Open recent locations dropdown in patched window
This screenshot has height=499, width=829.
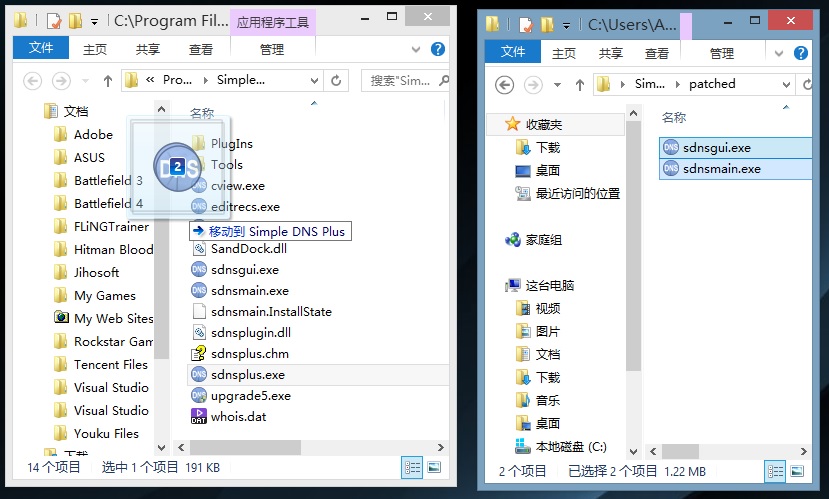(x=557, y=85)
